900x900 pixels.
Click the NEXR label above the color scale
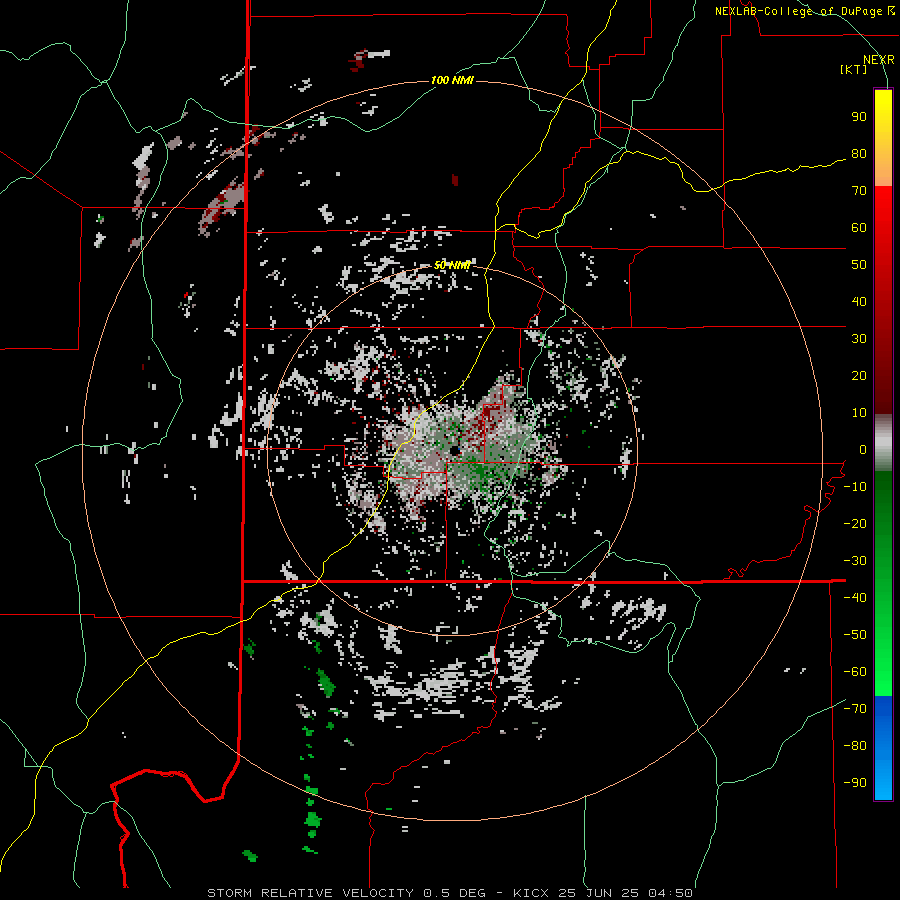coord(878,60)
